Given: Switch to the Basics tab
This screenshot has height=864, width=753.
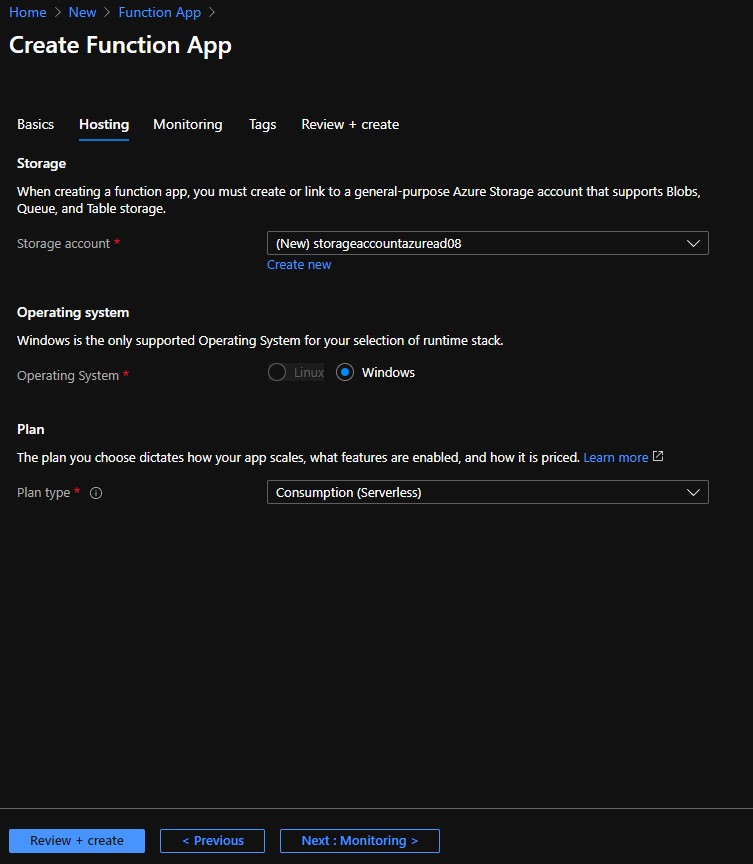Looking at the screenshot, I should point(35,125).
